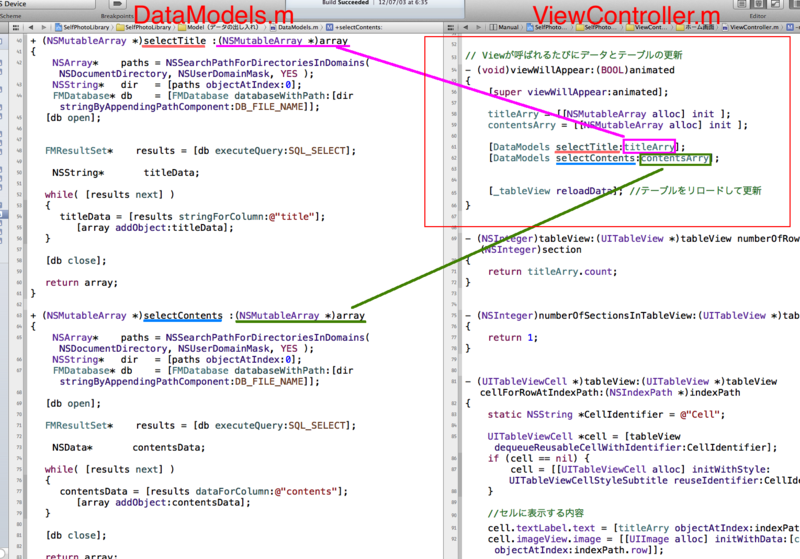Screen dimensions: 800x559
Task: Click cellForRowAtIndexPath: signature line
Action: 610,393
